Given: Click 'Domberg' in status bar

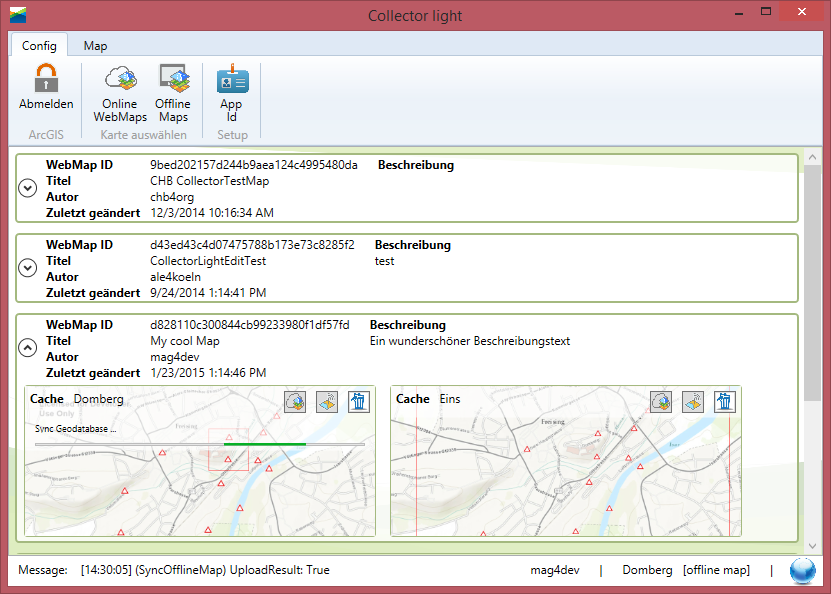Looking at the screenshot, I should pos(647,570).
